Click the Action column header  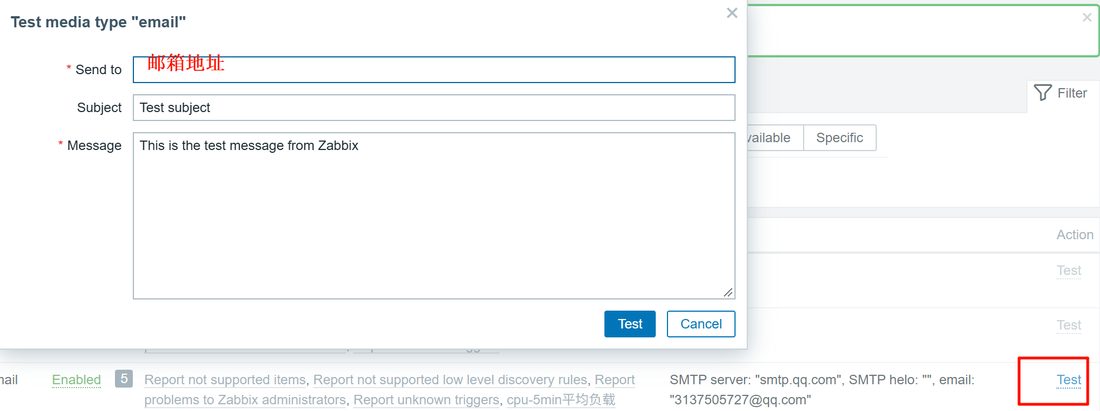[1075, 234]
